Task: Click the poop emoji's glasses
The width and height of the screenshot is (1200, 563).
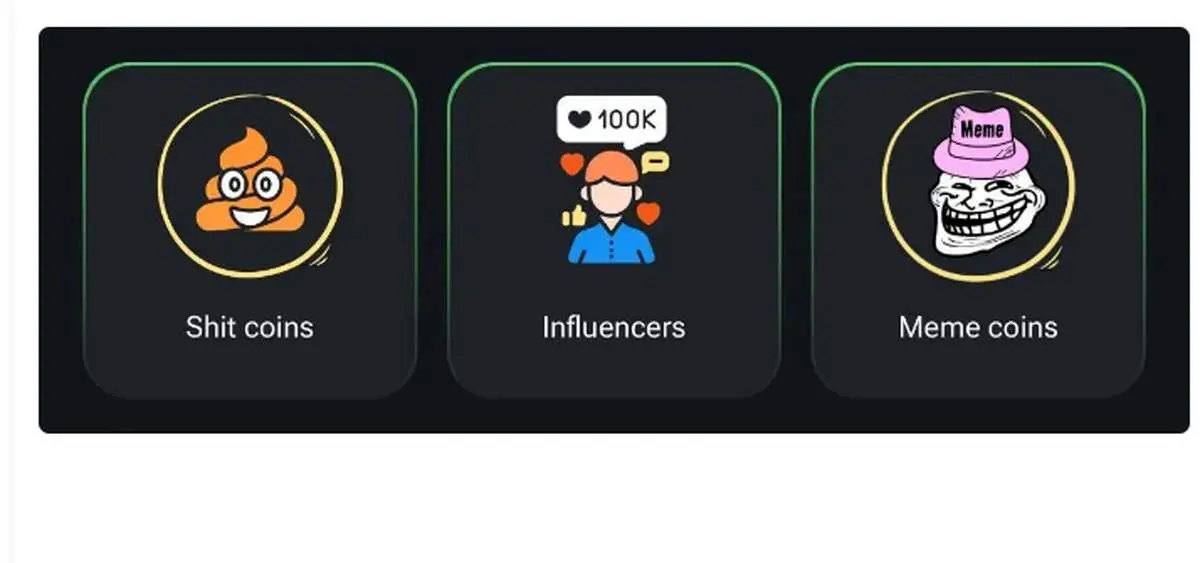Action: point(250,184)
